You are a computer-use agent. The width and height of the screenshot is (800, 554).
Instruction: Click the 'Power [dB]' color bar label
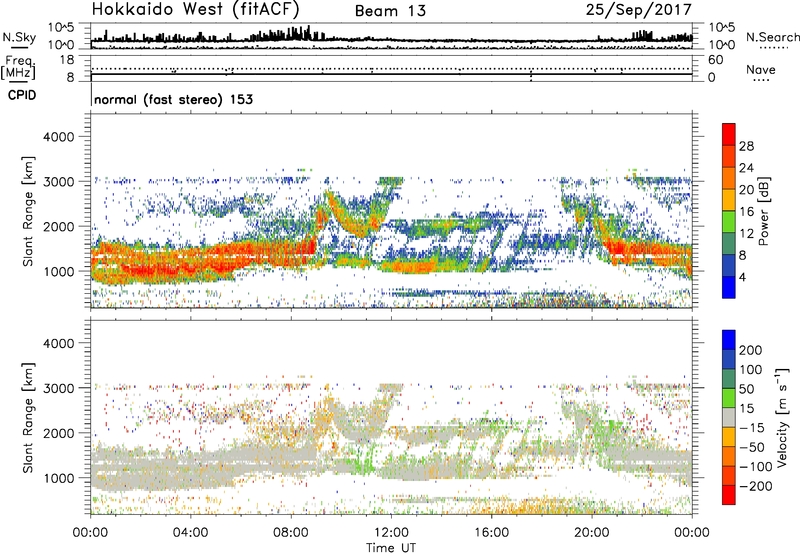tap(763, 211)
